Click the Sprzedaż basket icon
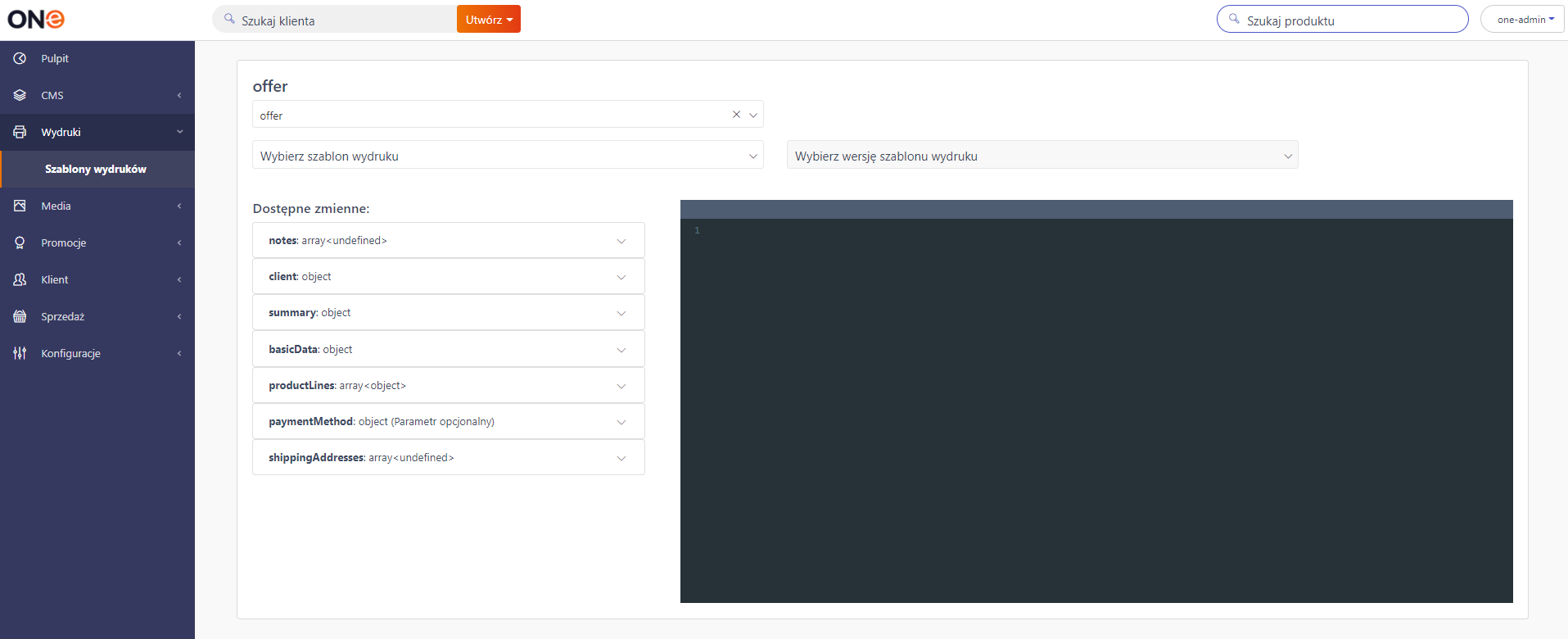The image size is (1568, 639). pyautogui.click(x=20, y=316)
